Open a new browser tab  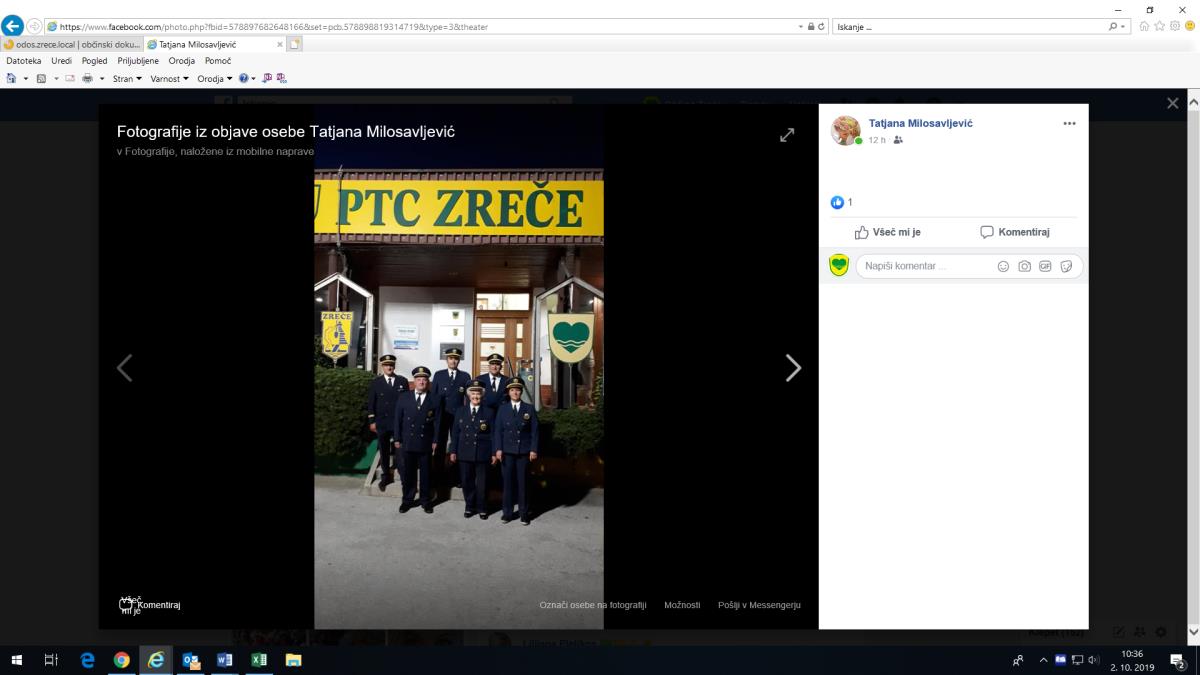point(294,44)
